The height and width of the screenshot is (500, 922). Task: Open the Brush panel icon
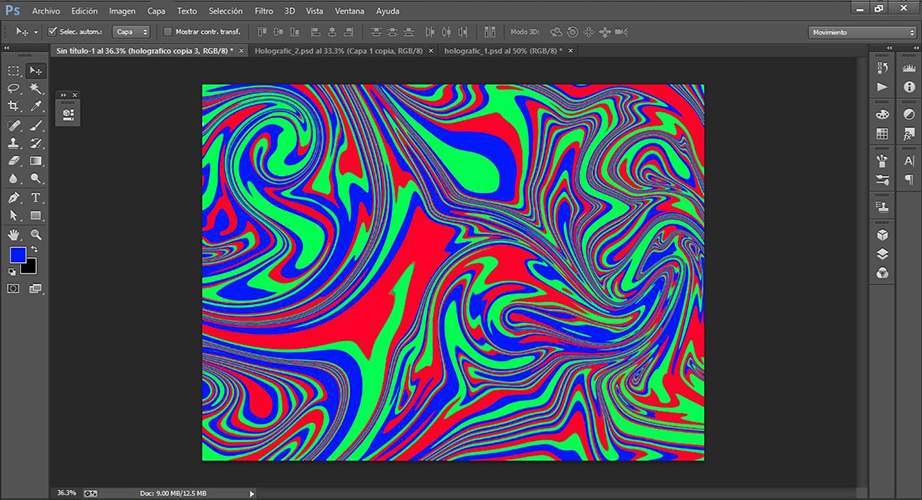[882, 179]
